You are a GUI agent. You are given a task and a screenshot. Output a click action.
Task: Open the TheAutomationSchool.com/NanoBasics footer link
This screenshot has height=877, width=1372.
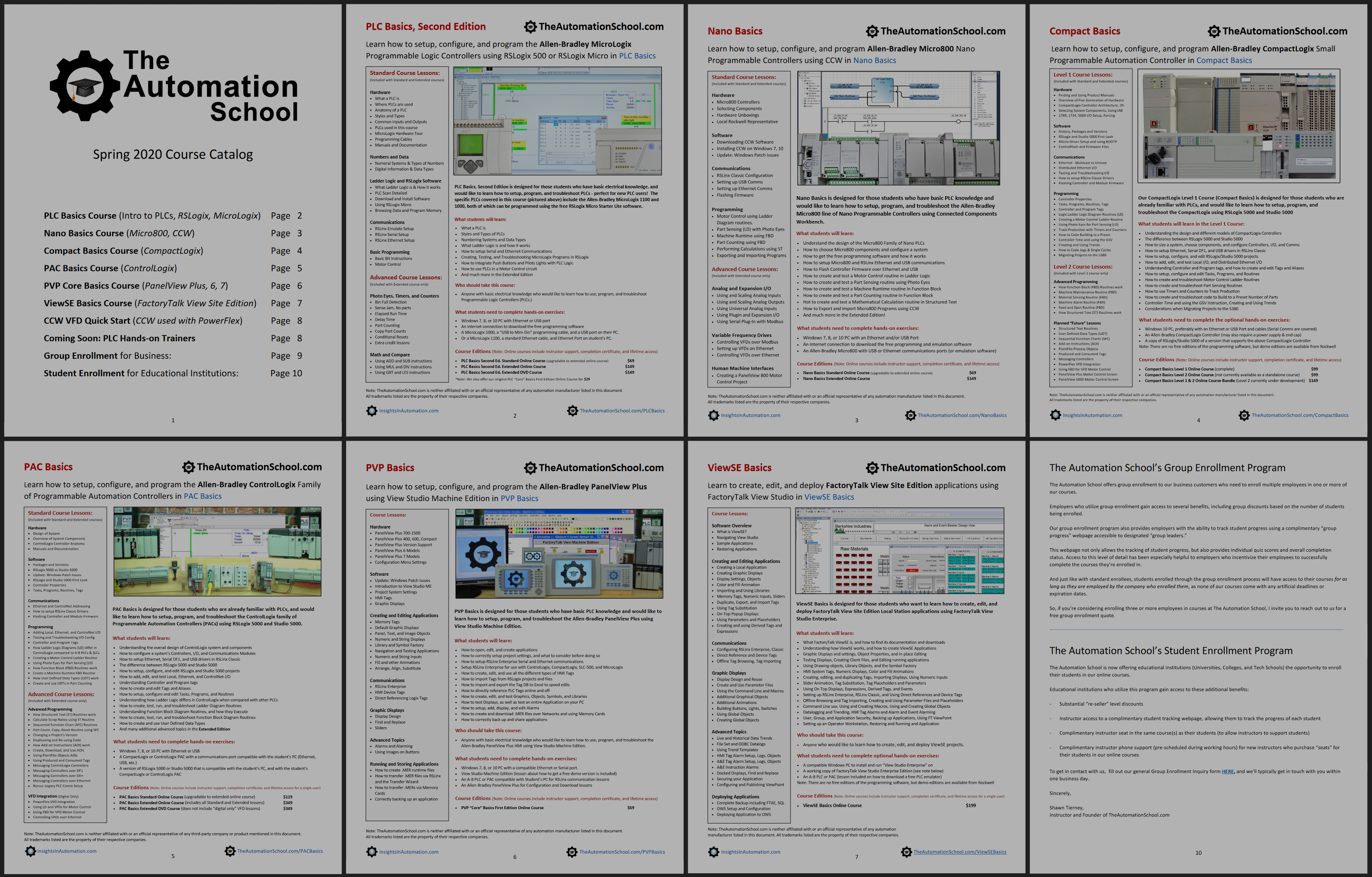pos(962,416)
